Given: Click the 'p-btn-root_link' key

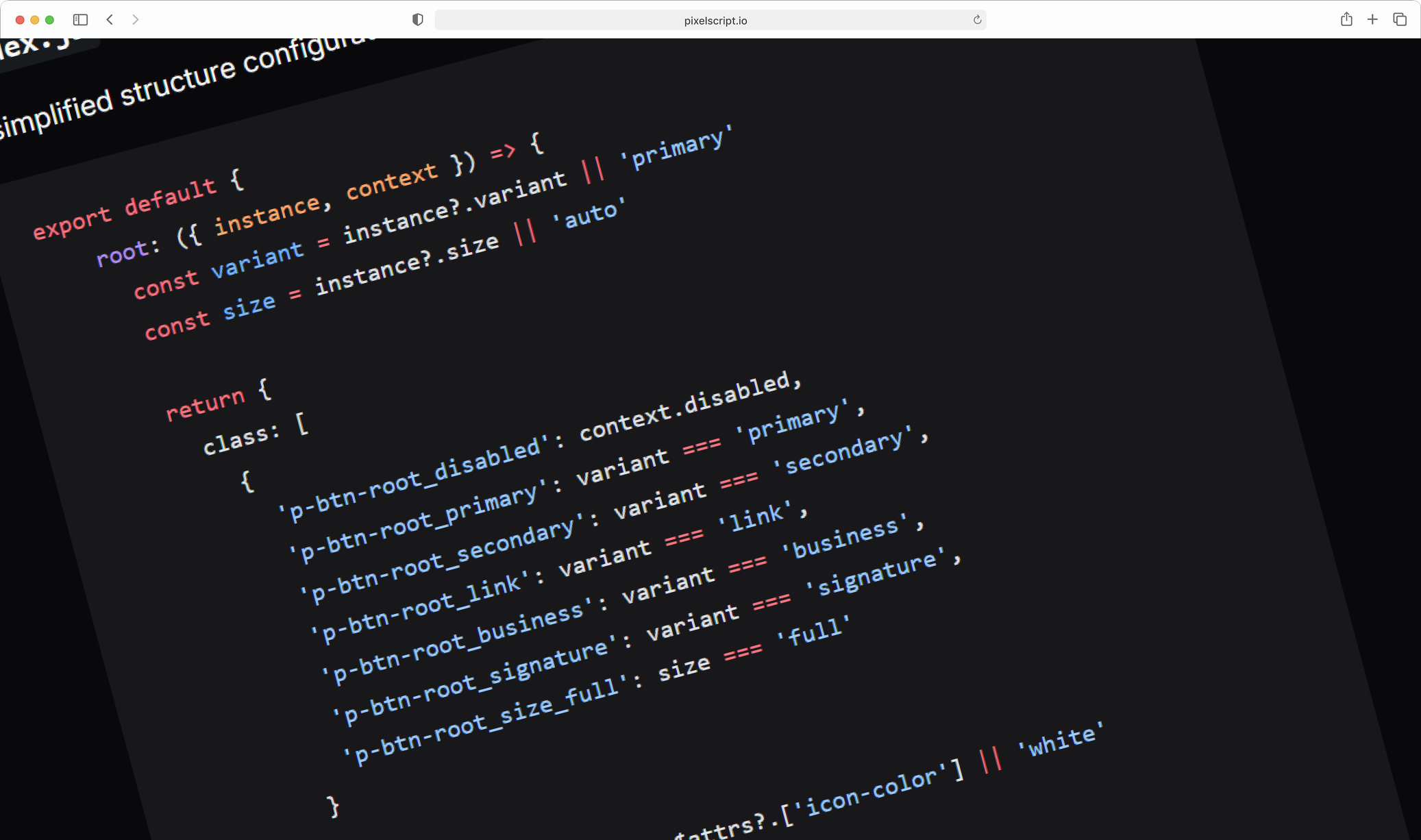Looking at the screenshot, I should [421, 607].
